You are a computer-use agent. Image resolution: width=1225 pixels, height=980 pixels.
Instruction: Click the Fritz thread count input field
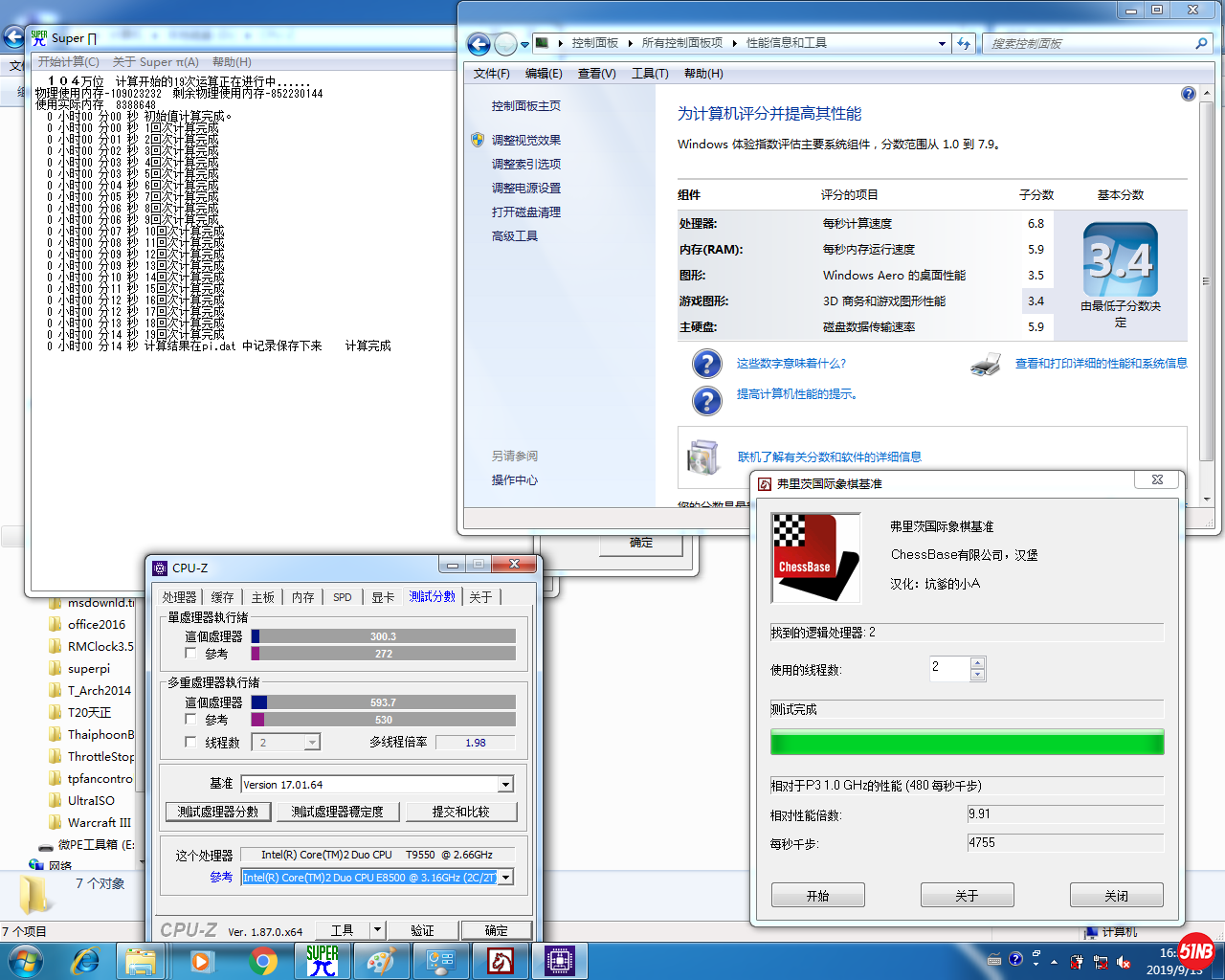coord(949,668)
